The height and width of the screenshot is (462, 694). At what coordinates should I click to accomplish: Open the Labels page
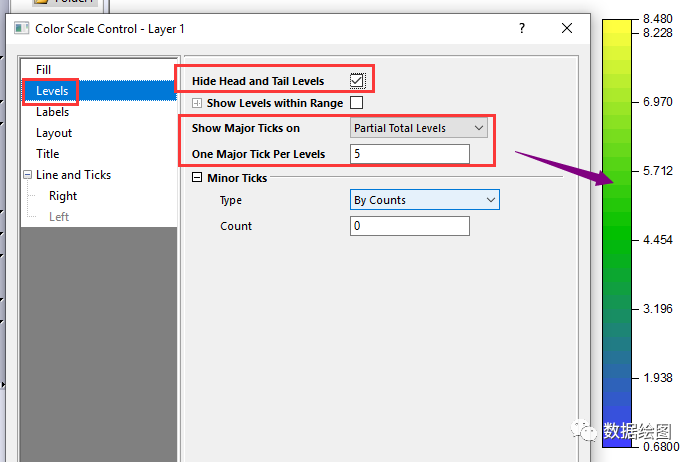point(52,112)
